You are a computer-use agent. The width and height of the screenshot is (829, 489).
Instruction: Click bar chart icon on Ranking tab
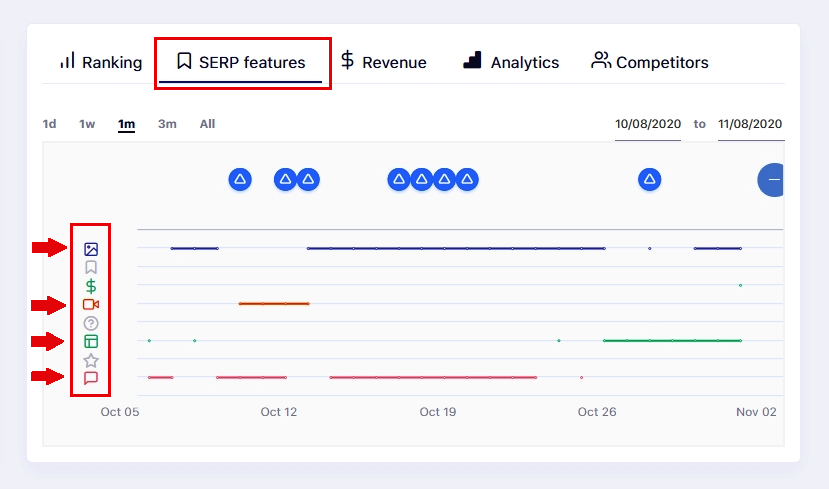[x=67, y=60]
